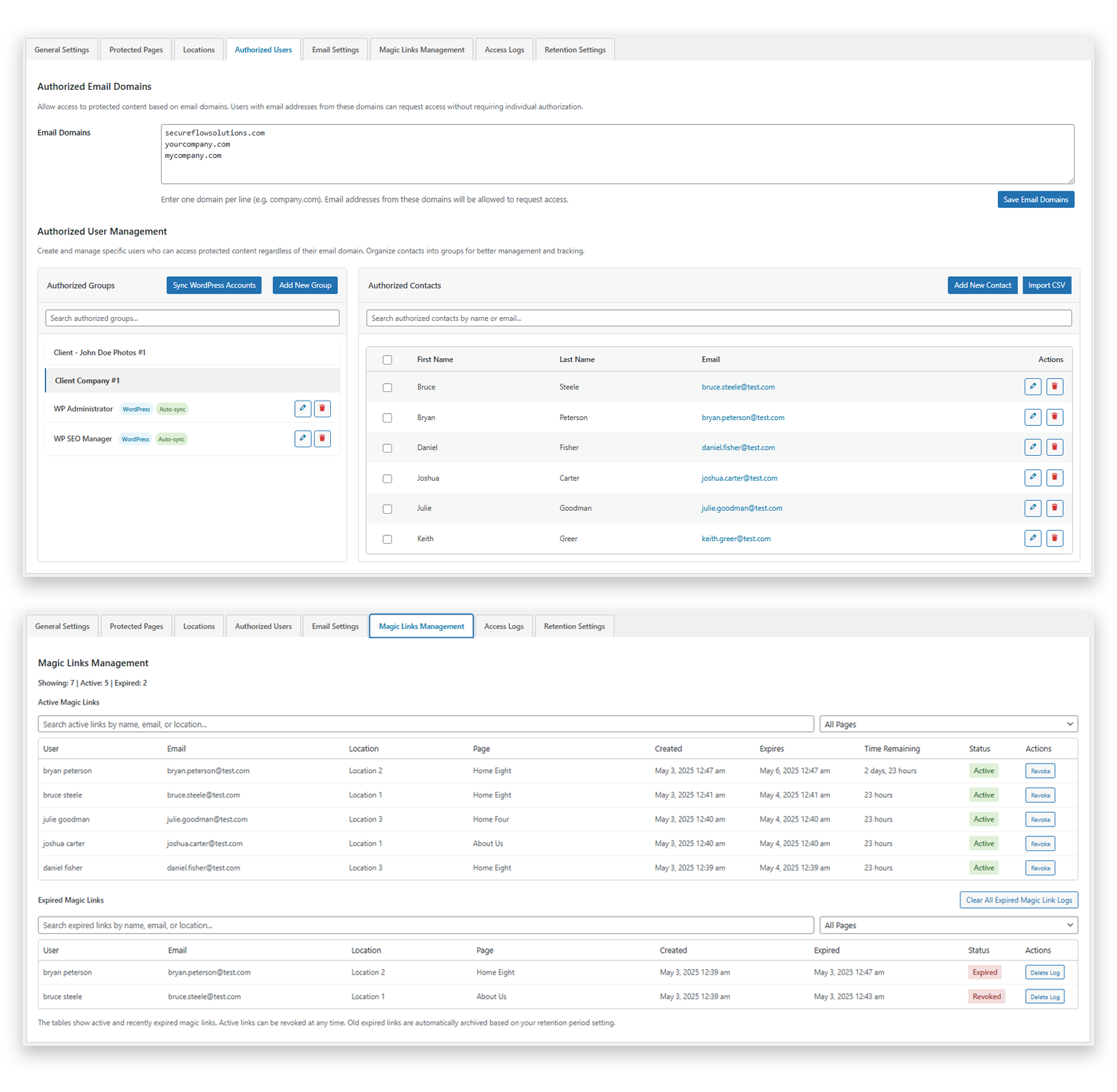Click the Email Domains text area
Viewport: 1117px width, 1092px height.
(x=617, y=154)
